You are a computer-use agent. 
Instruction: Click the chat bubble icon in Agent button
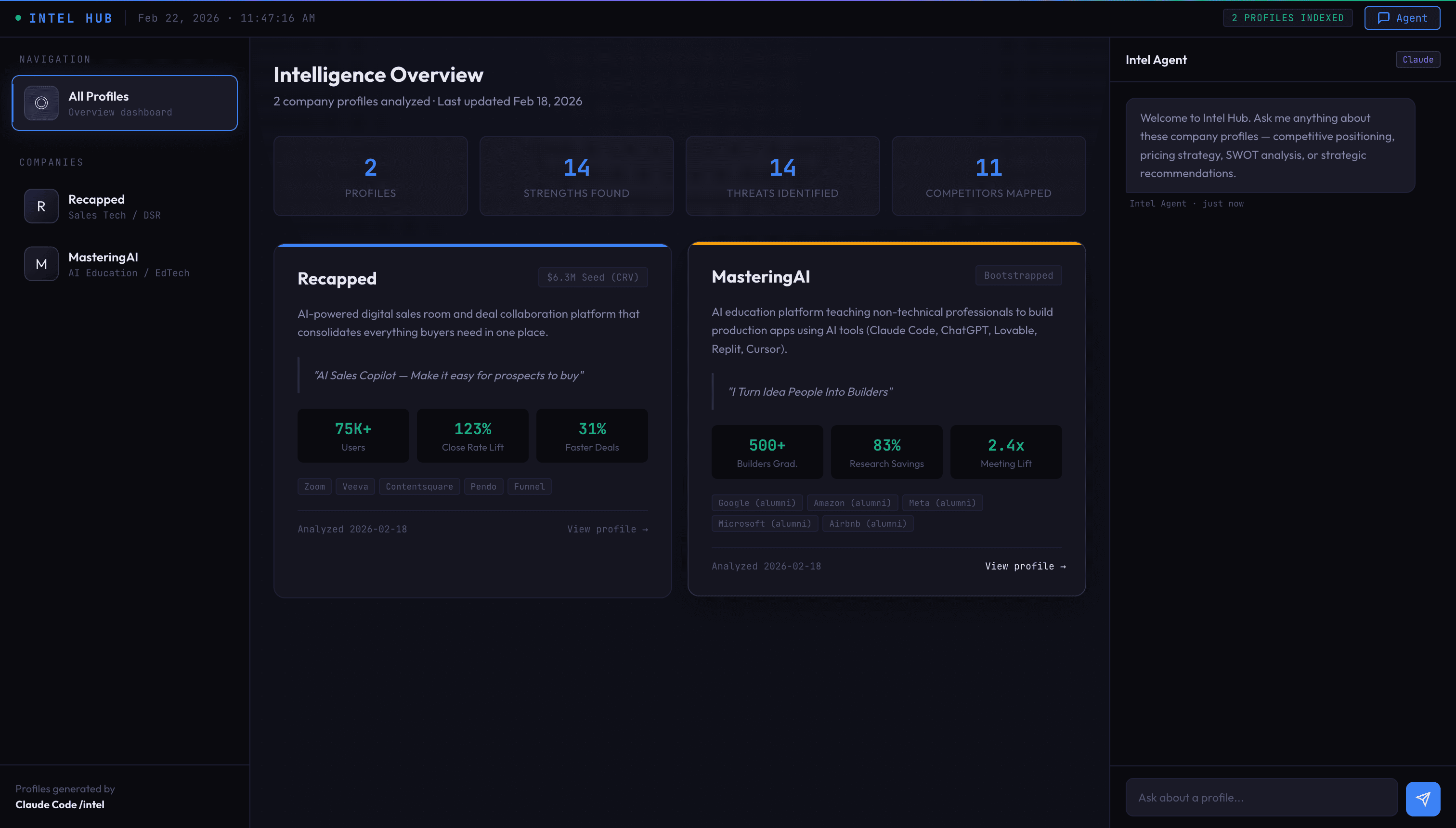1383,18
